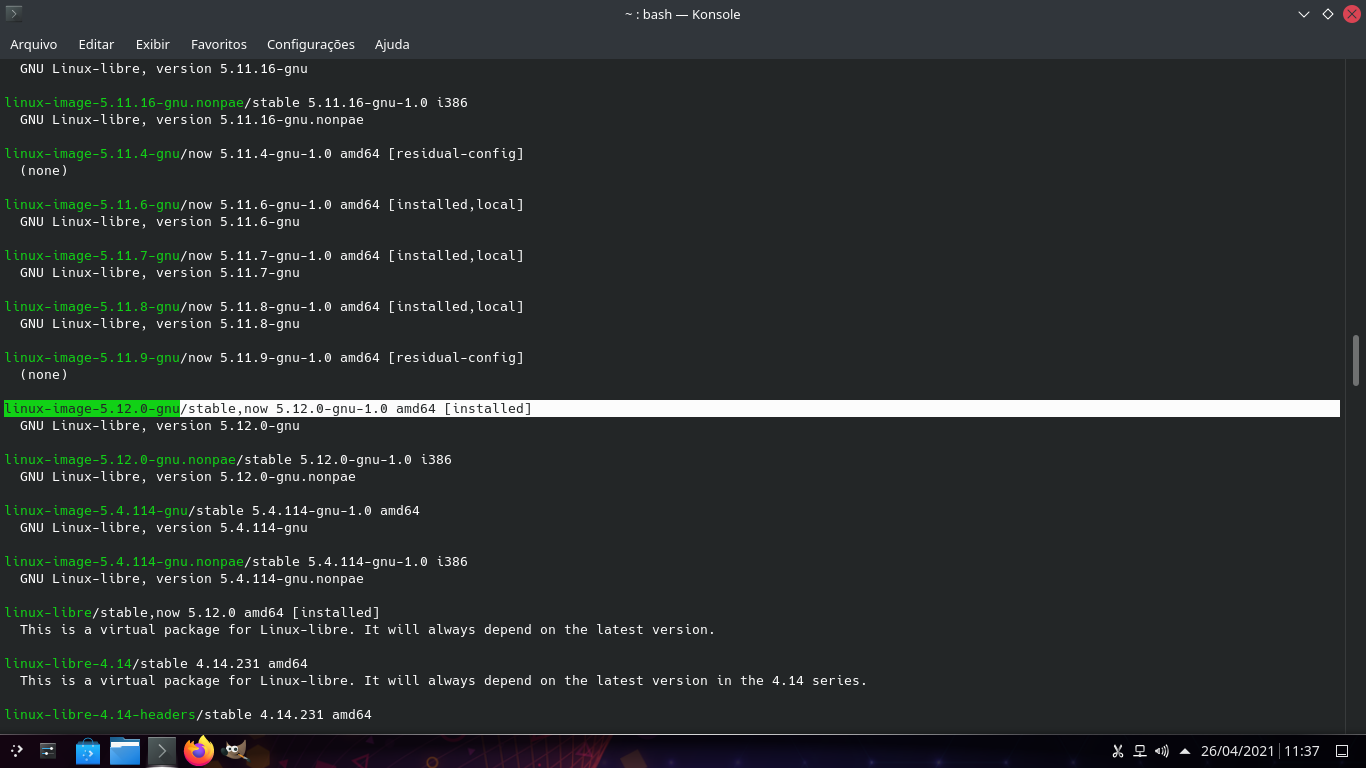Open the Dolphin file manager in the taskbar
Viewport: 1366px width, 768px height.
tap(125, 751)
